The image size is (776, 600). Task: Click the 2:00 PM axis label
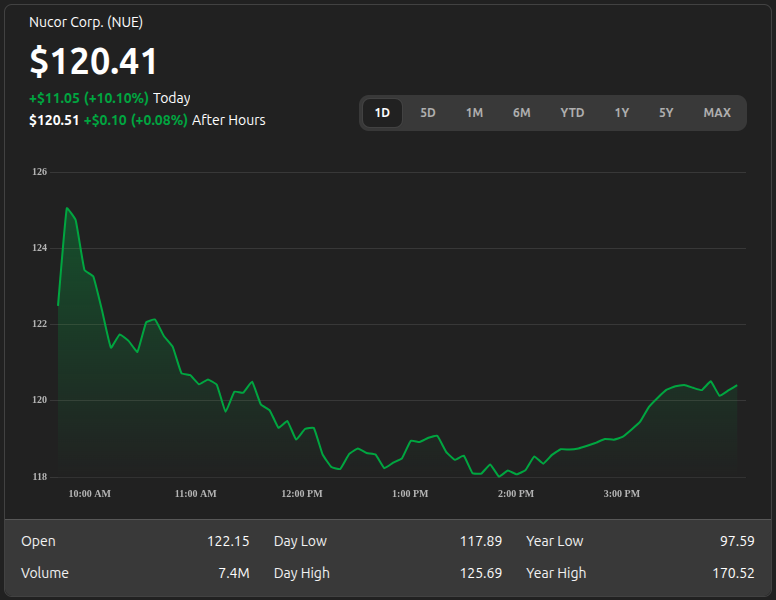pos(516,494)
